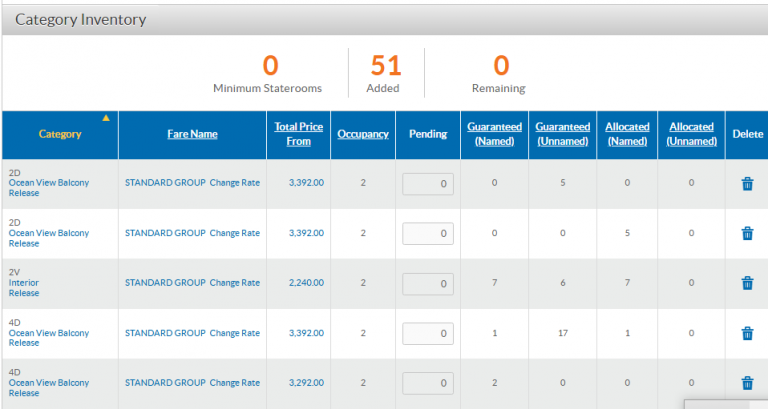Screen dimensions: 768x409
Task: Click the 2,240.00 total price
Action: click(306, 283)
